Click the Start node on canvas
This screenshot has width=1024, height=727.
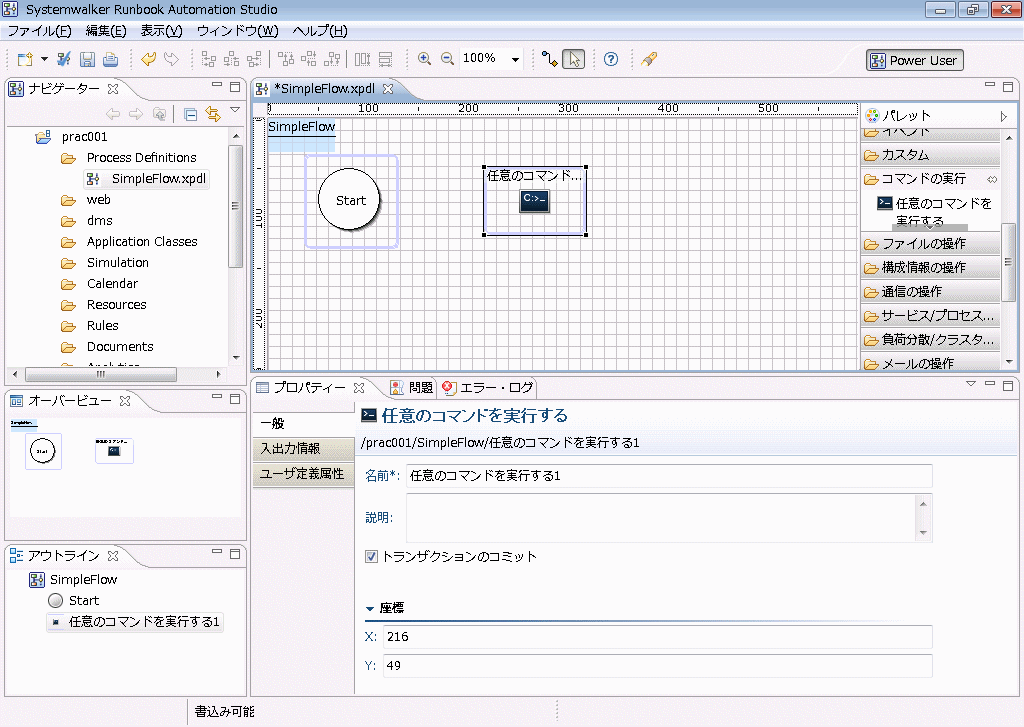point(349,200)
